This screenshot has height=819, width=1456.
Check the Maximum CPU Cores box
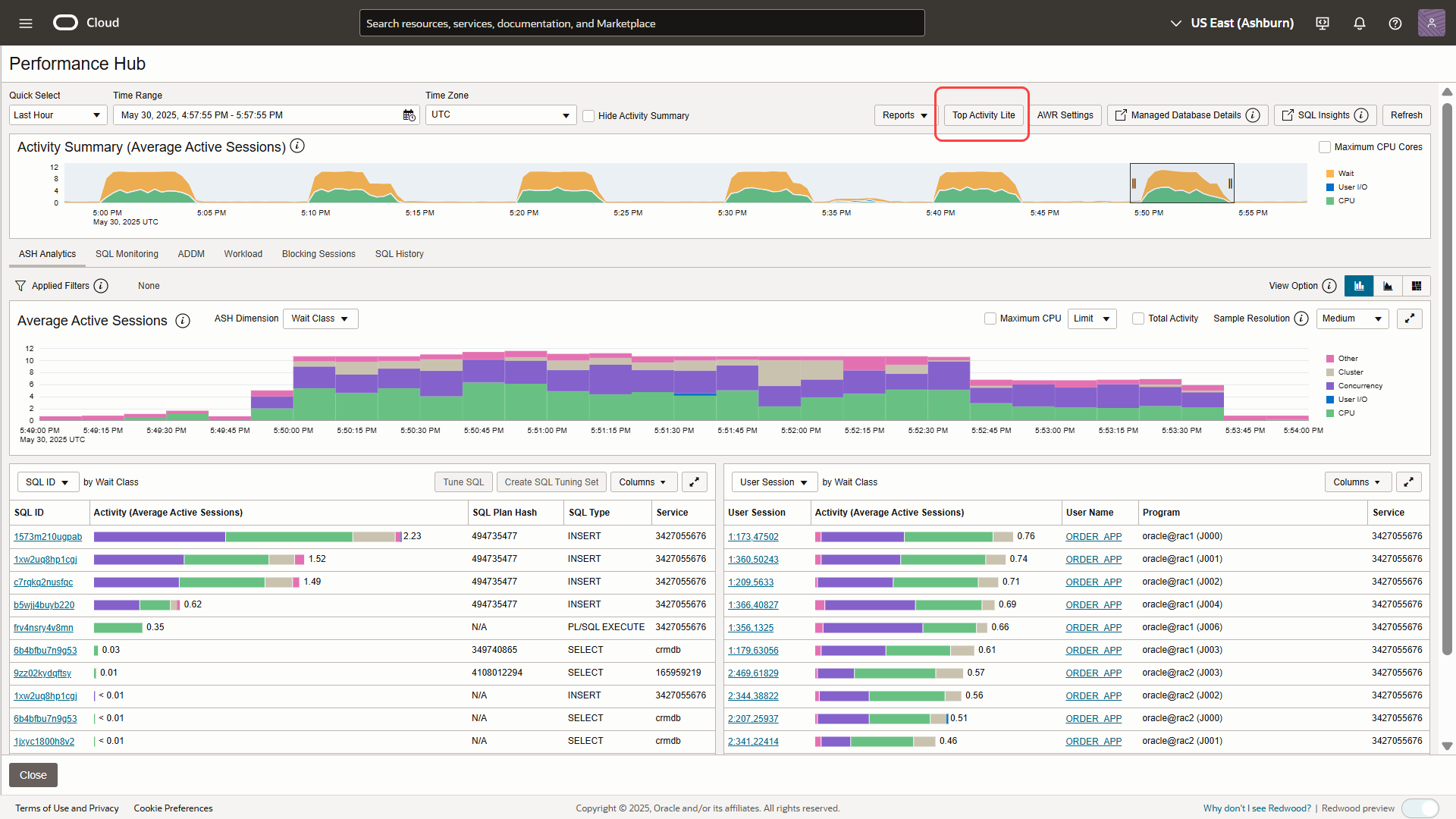click(x=1325, y=147)
